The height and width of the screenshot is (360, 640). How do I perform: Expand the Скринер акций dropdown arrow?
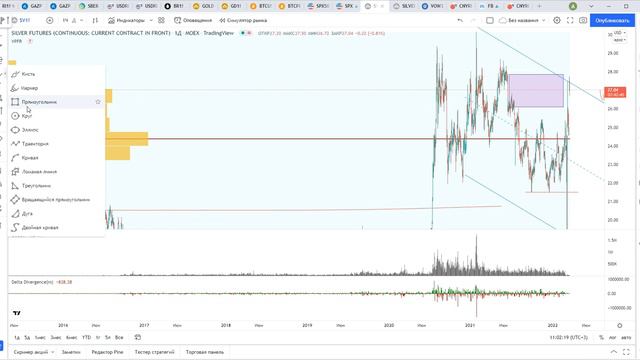[53, 352]
